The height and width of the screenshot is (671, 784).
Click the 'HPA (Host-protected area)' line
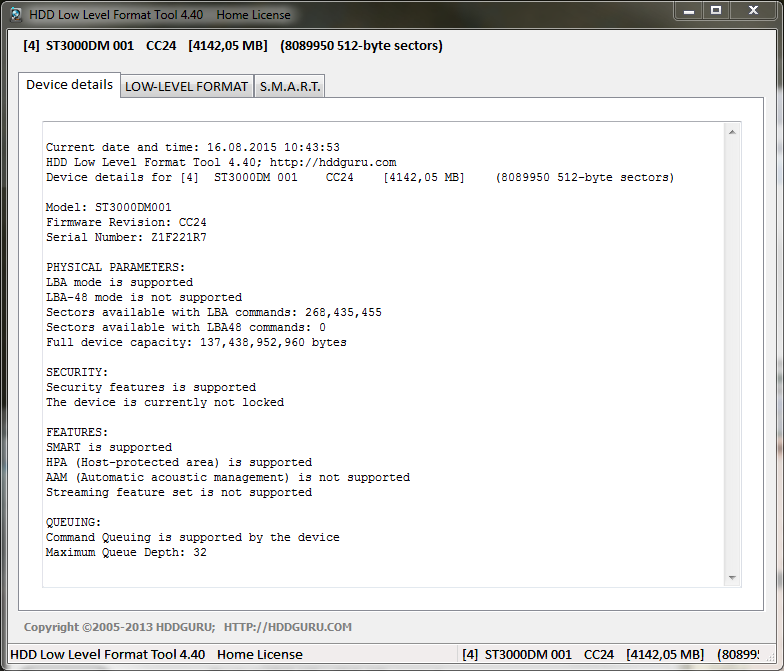(179, 462)
